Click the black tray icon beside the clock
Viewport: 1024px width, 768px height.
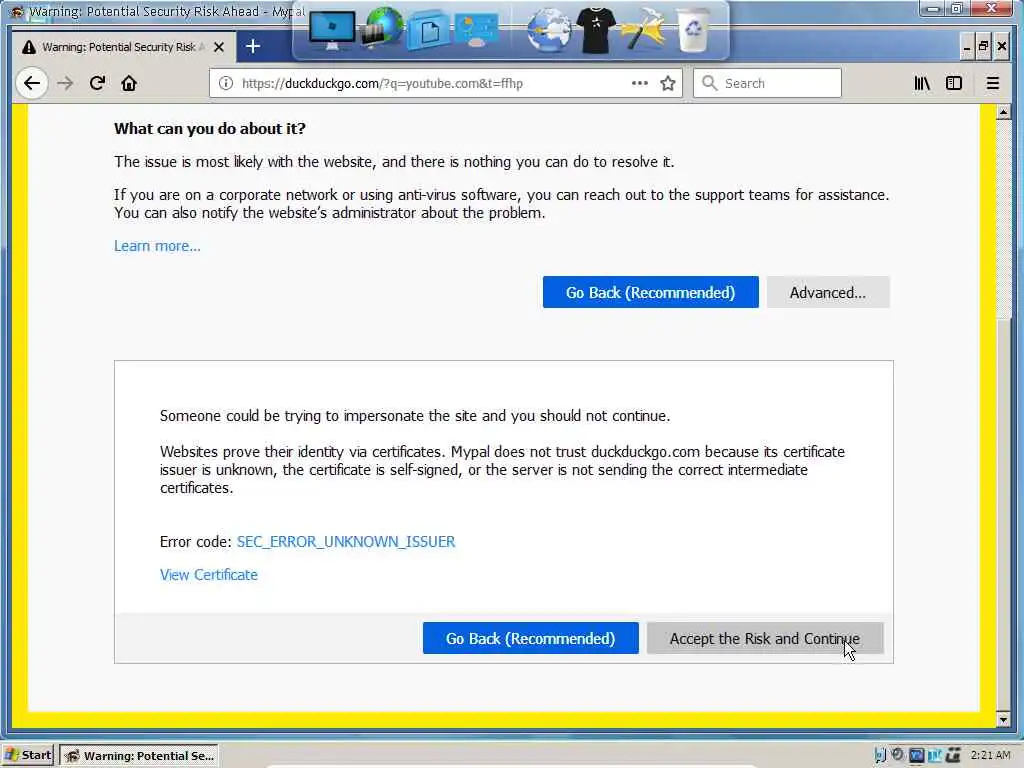point(953,756)
